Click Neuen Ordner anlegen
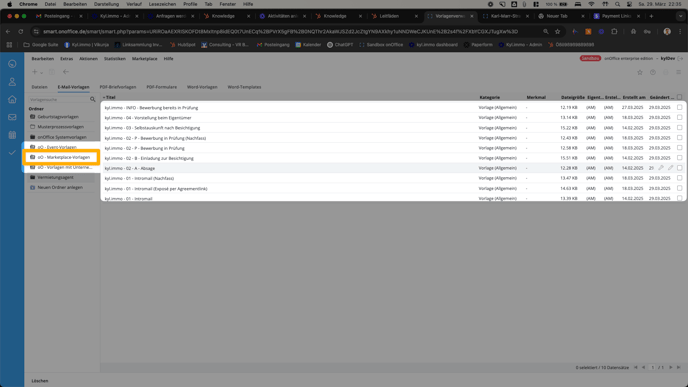 60,187
